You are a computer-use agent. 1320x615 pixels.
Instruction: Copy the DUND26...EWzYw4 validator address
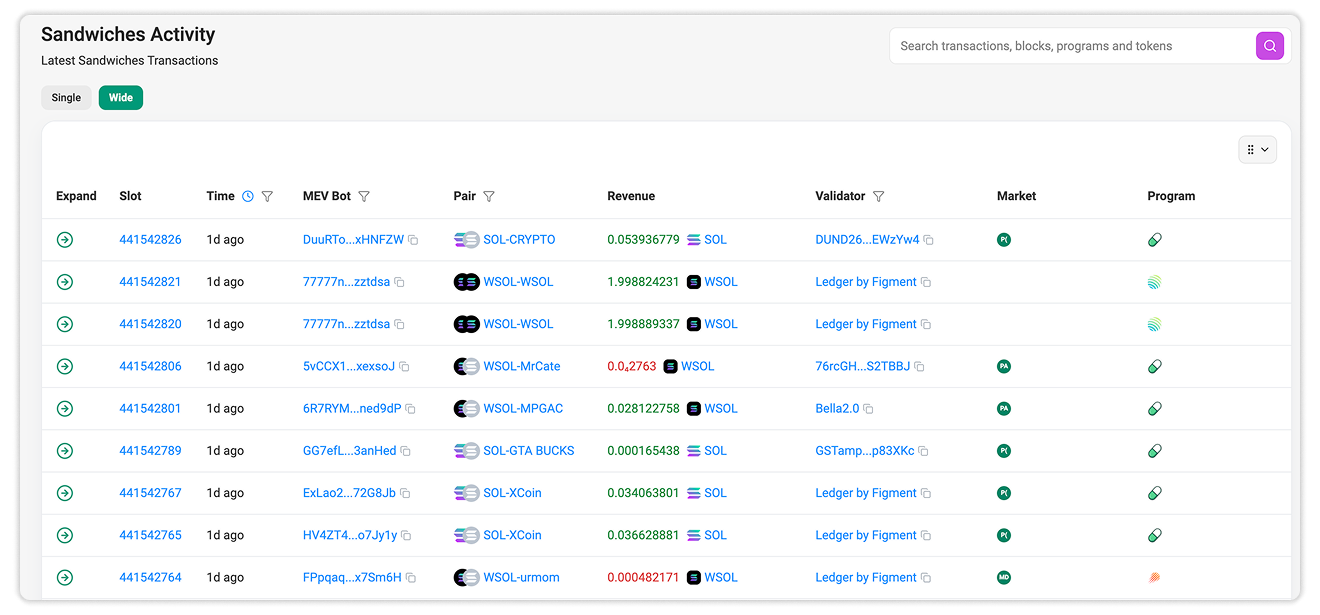[928, 240]
